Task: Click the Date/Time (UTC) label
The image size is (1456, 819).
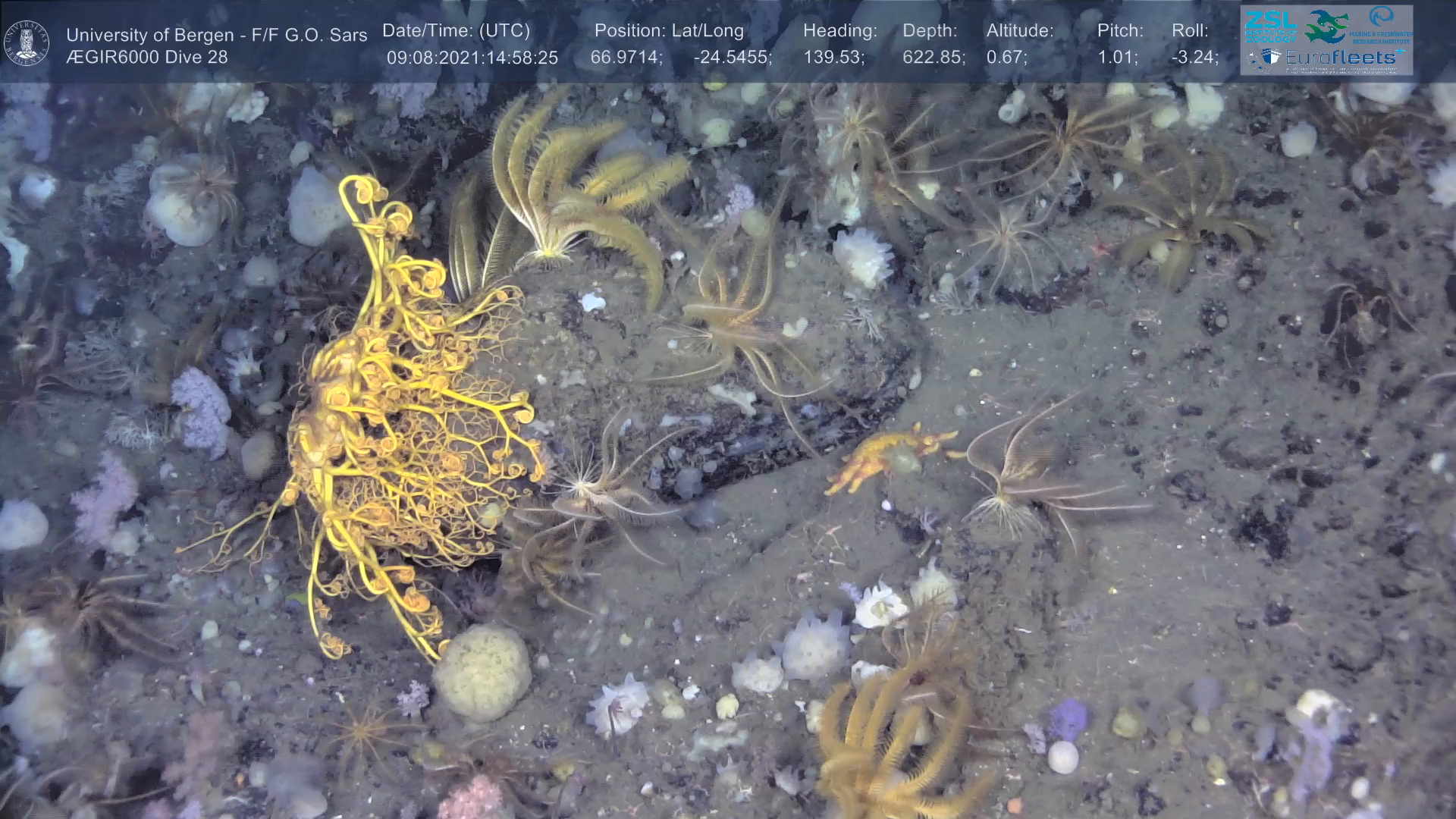Action: tap(456, 31)
